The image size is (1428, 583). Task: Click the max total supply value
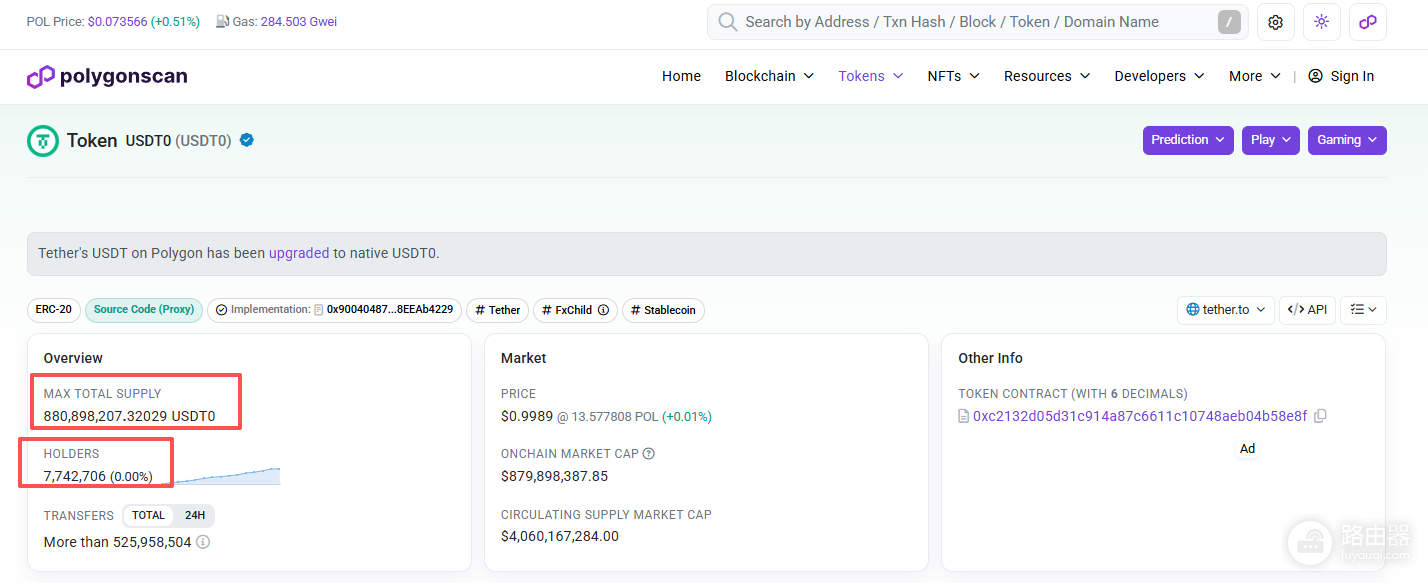(x=129, y=416)
